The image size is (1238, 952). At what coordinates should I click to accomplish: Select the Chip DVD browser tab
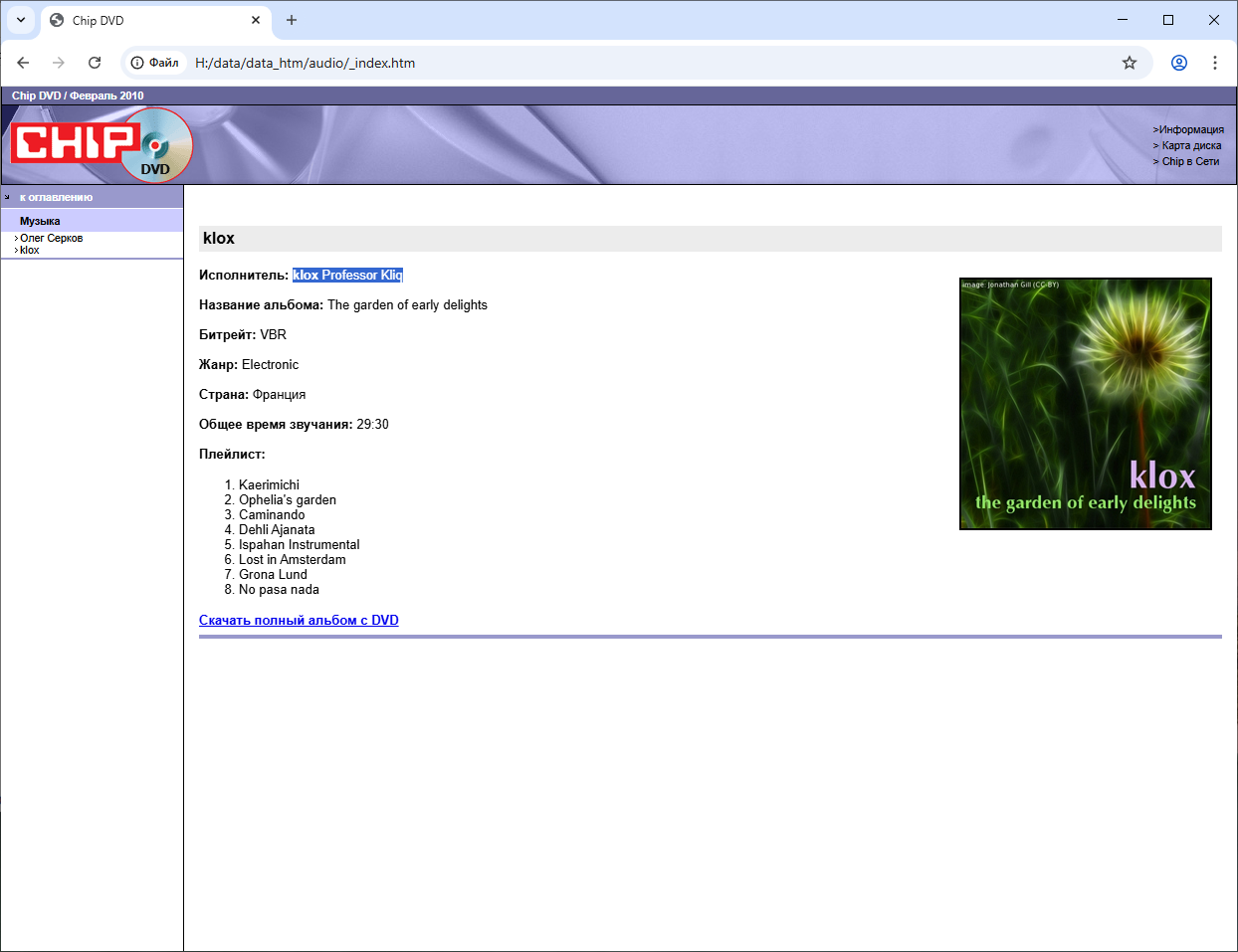tap(157, 20)
